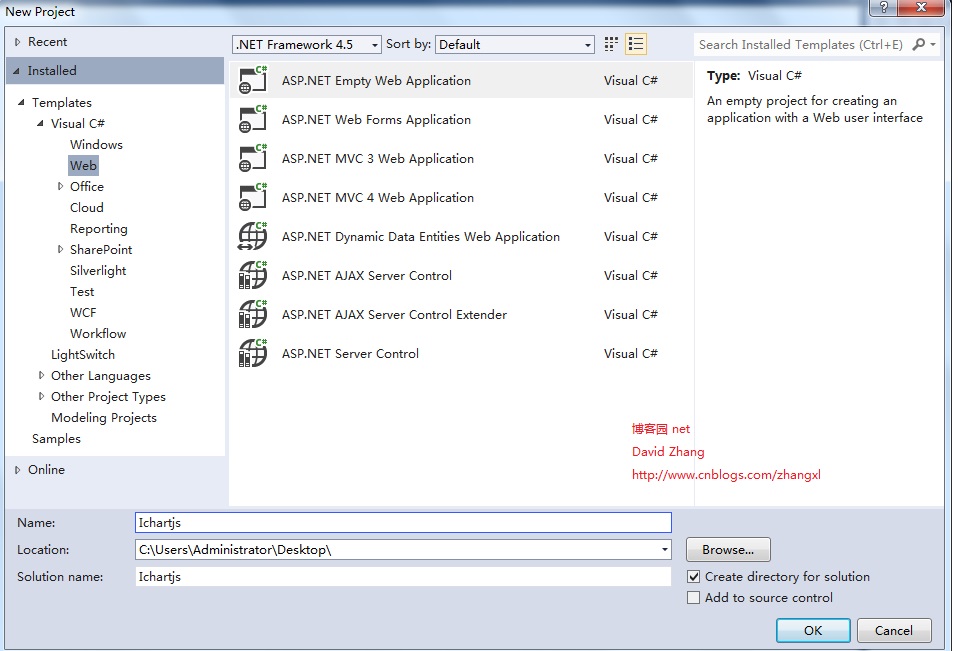958x651 pixels.
Task: Select ASP.NET AJAX Server Control Extender text
Action: (x=394, y=315)
